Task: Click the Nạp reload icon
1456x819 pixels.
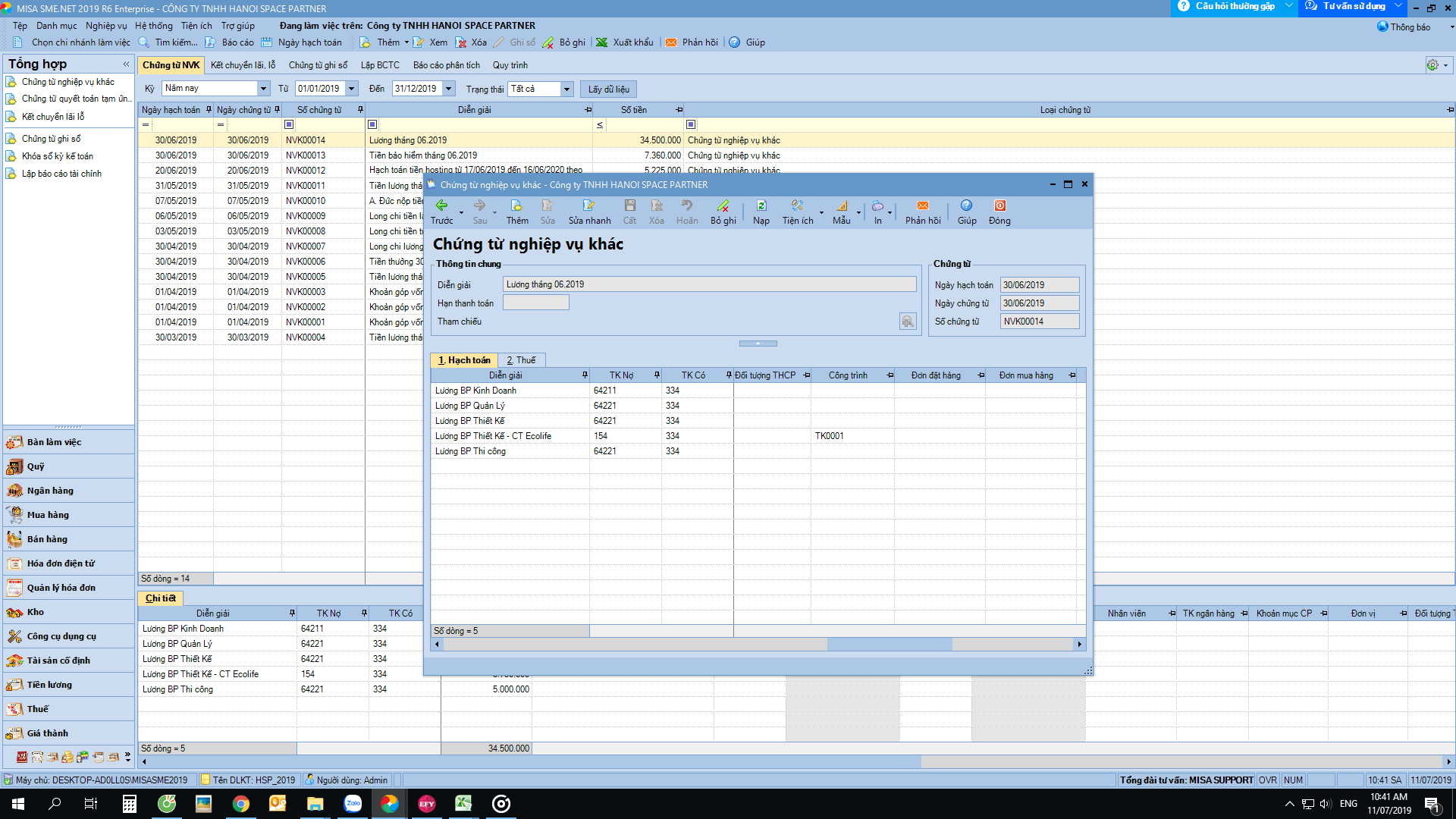Action: pos(761,206)
